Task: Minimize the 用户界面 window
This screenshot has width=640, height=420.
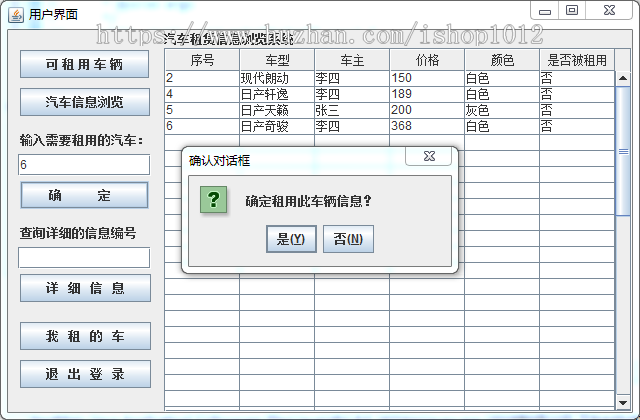Action: click(545, 11)
